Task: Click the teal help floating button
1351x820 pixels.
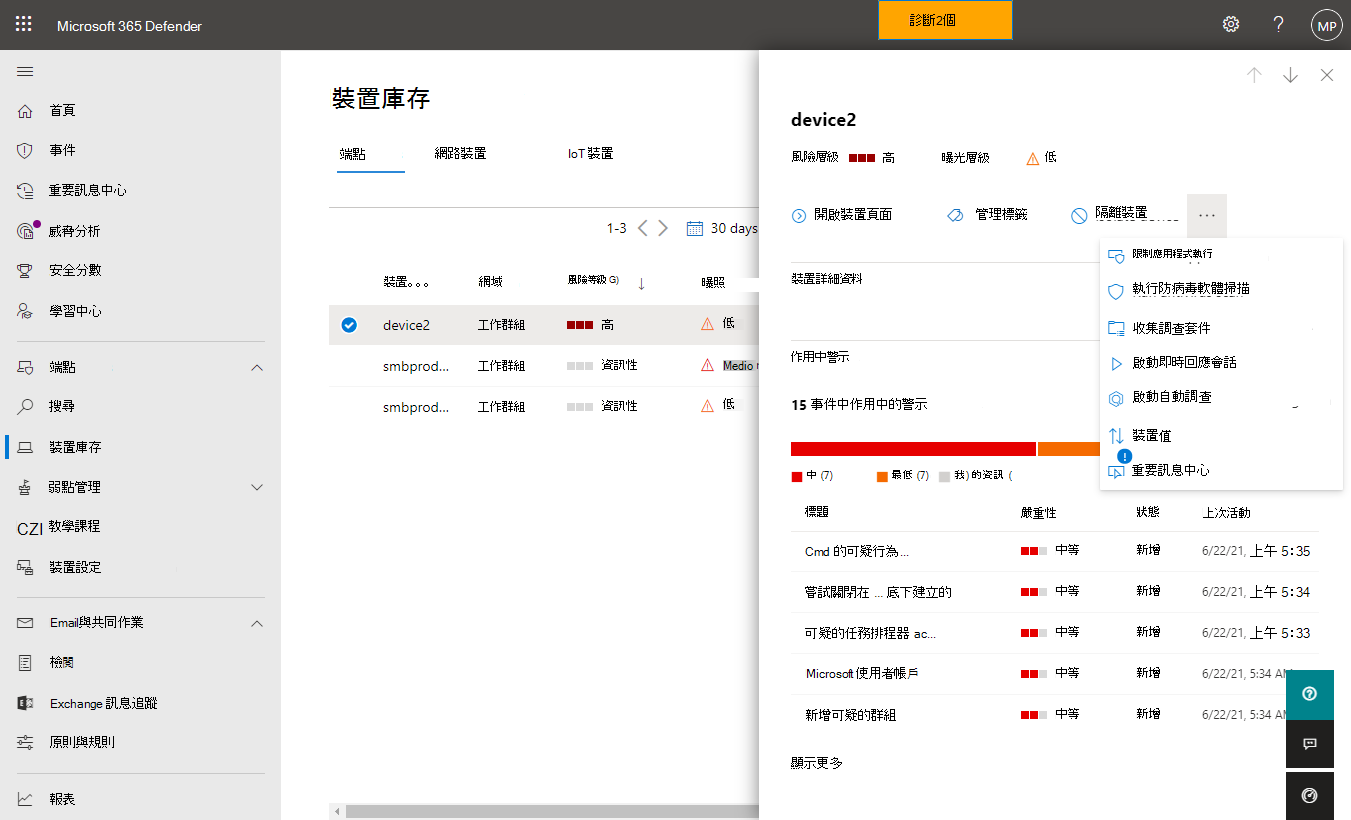Action: [1310, 694]
